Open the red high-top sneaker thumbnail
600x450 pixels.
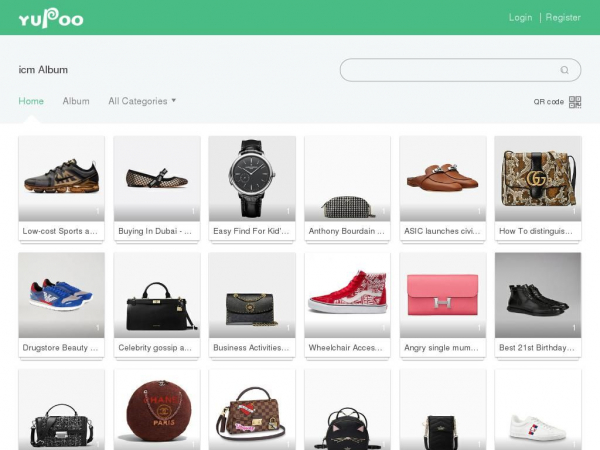[347, 295]
